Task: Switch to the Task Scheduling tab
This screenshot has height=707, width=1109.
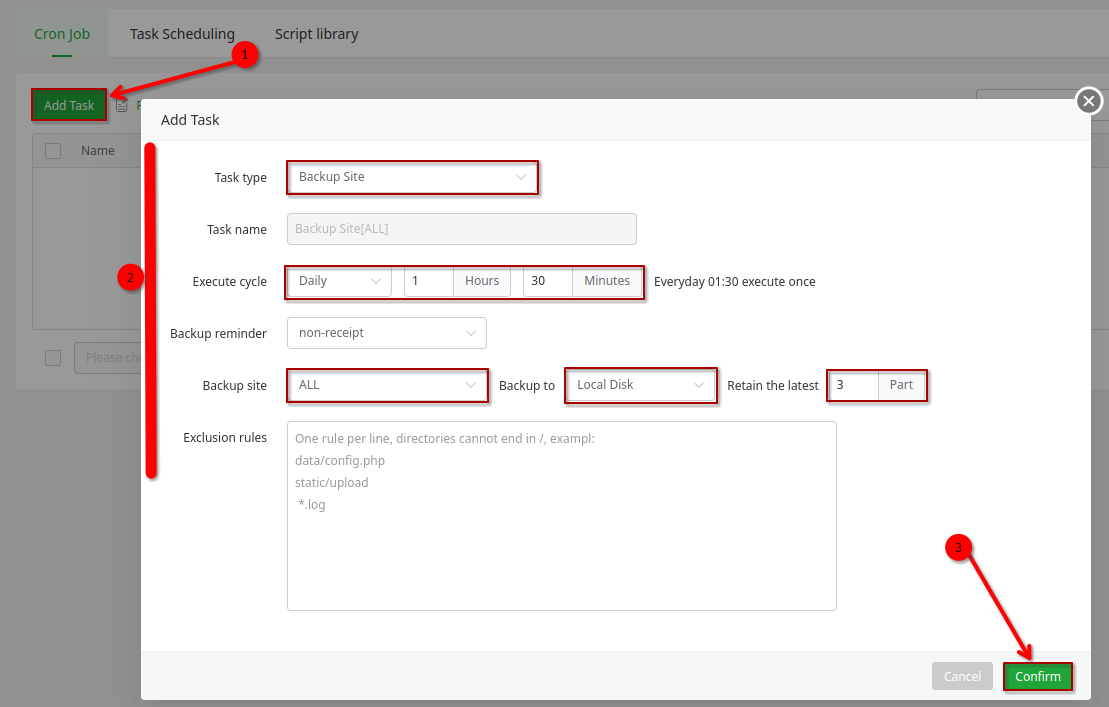Action: coord(182,34)
